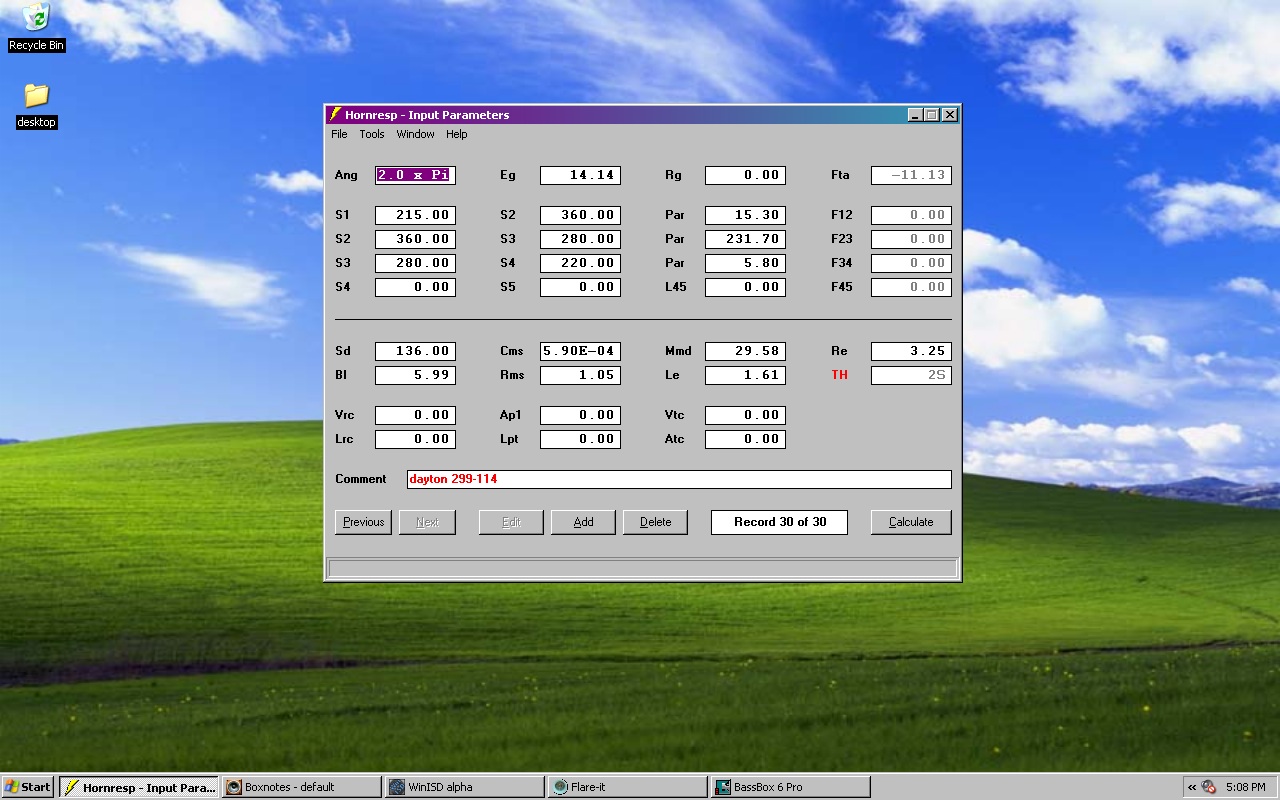Image resolution: width=1280 pixels, height=800 pixels.
Task: Click the Record 30 of 30 indicator
Action: (779, 522)
